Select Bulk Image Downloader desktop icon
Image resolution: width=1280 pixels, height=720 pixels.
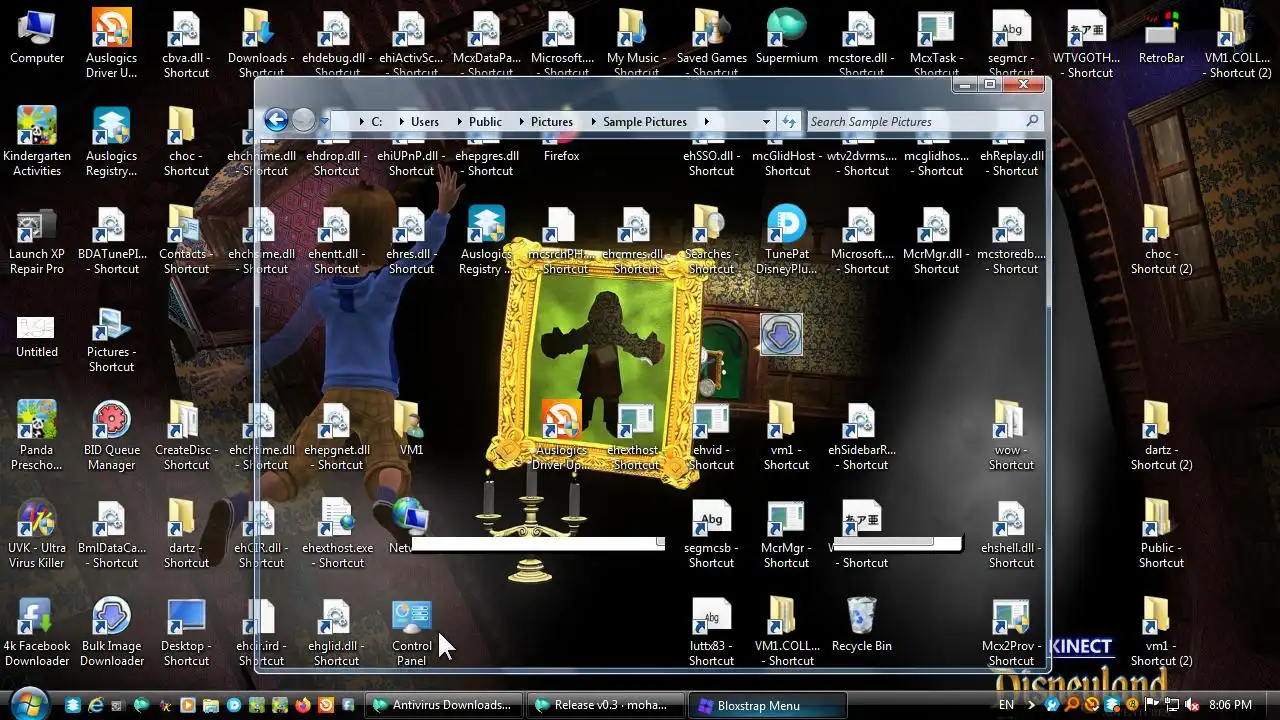click(111, 633)
